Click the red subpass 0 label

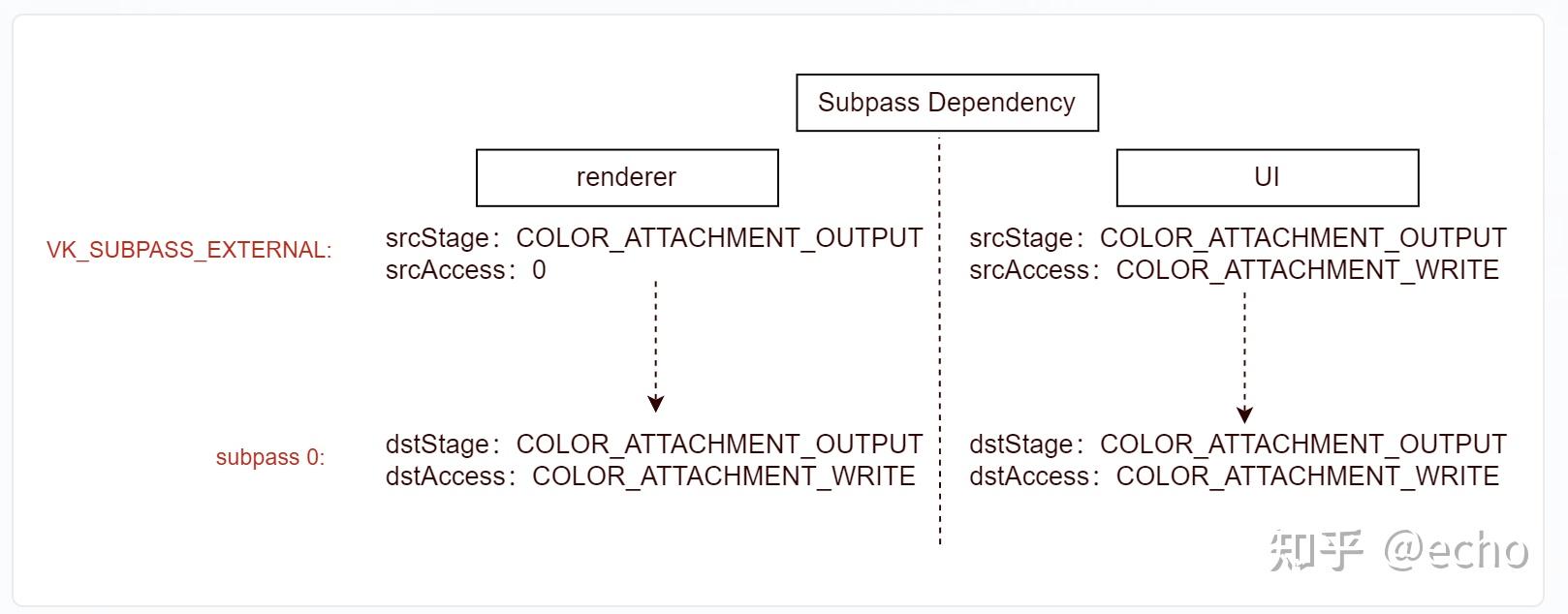point(269,457)
